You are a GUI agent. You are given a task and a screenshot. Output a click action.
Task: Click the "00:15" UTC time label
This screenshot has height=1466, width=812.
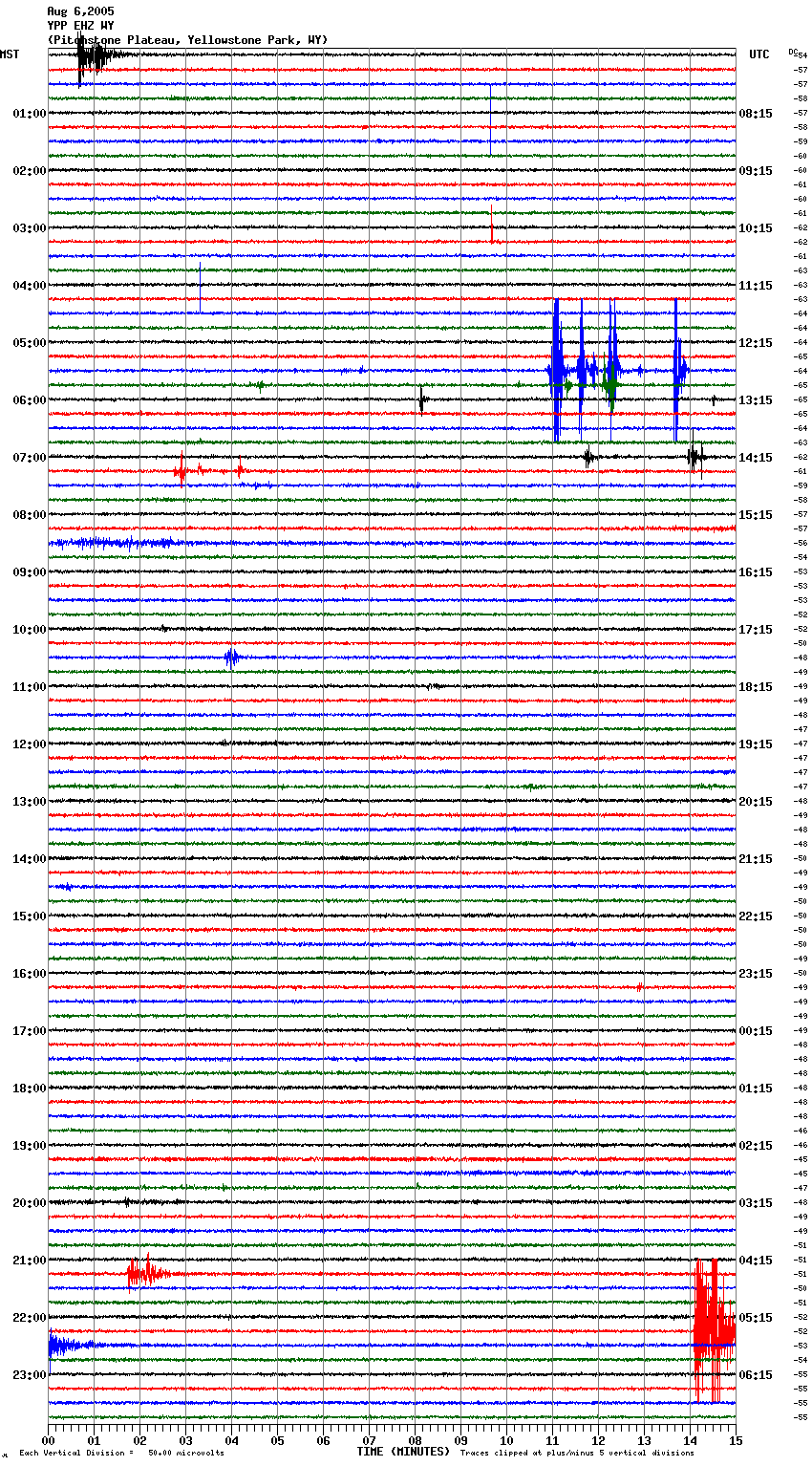756,1031
